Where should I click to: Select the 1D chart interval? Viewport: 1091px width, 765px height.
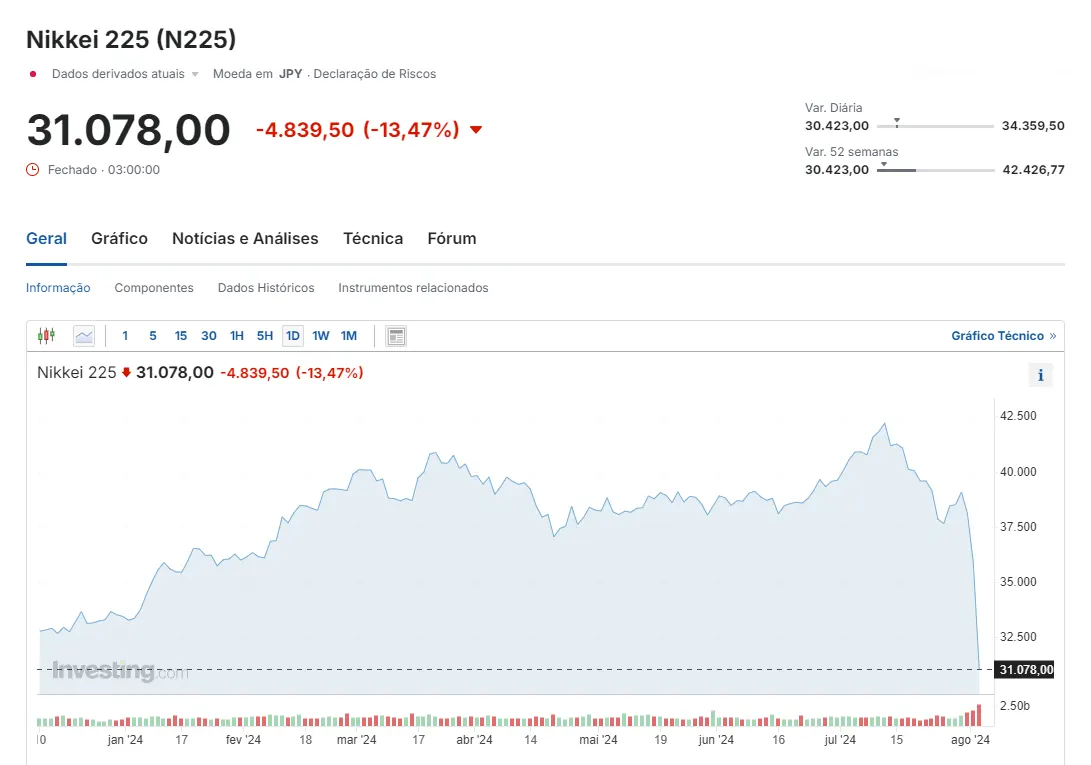[293, 336]
